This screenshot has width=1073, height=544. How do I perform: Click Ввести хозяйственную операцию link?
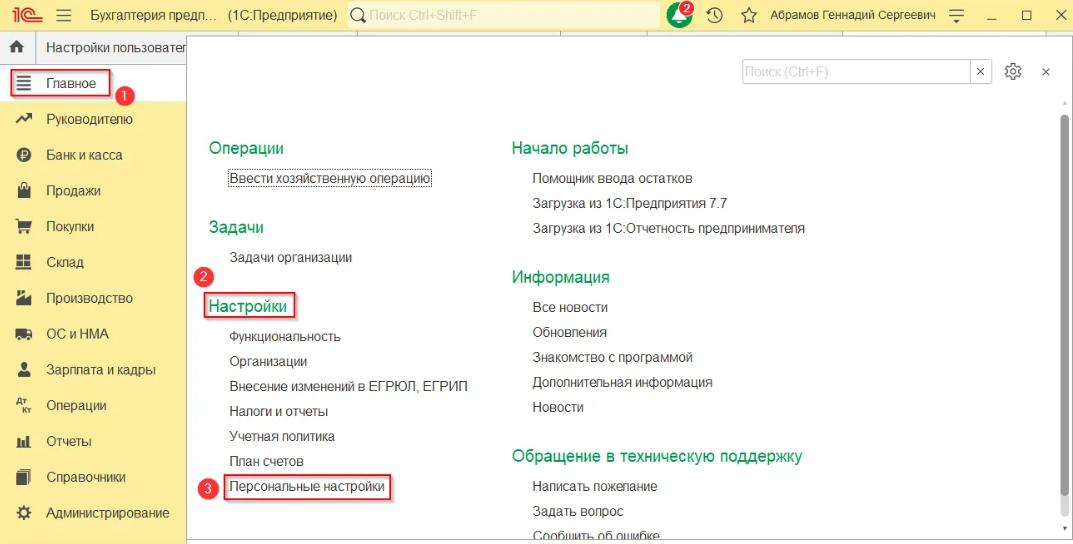tap(329, 178)
